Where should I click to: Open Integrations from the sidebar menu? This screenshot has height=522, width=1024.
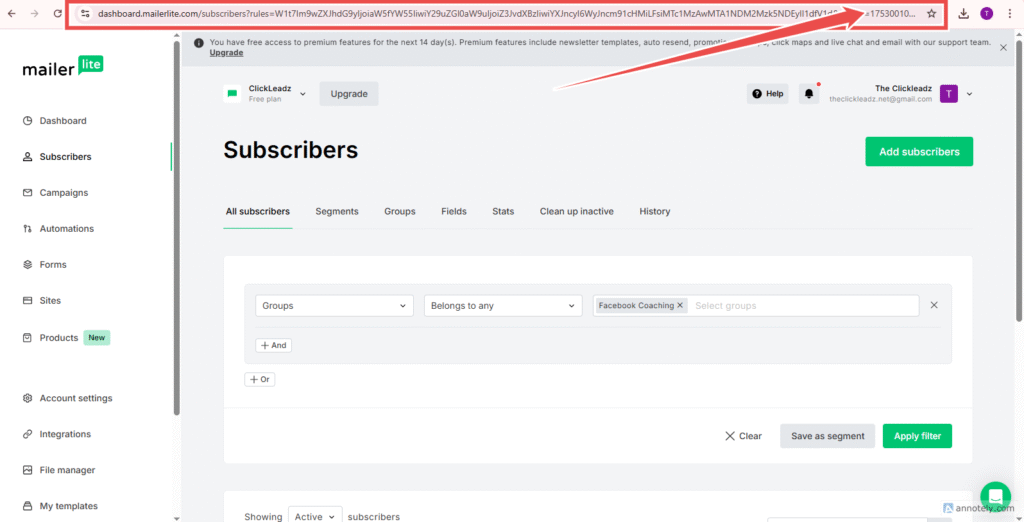pyautogui.click(x=65, y=434)
